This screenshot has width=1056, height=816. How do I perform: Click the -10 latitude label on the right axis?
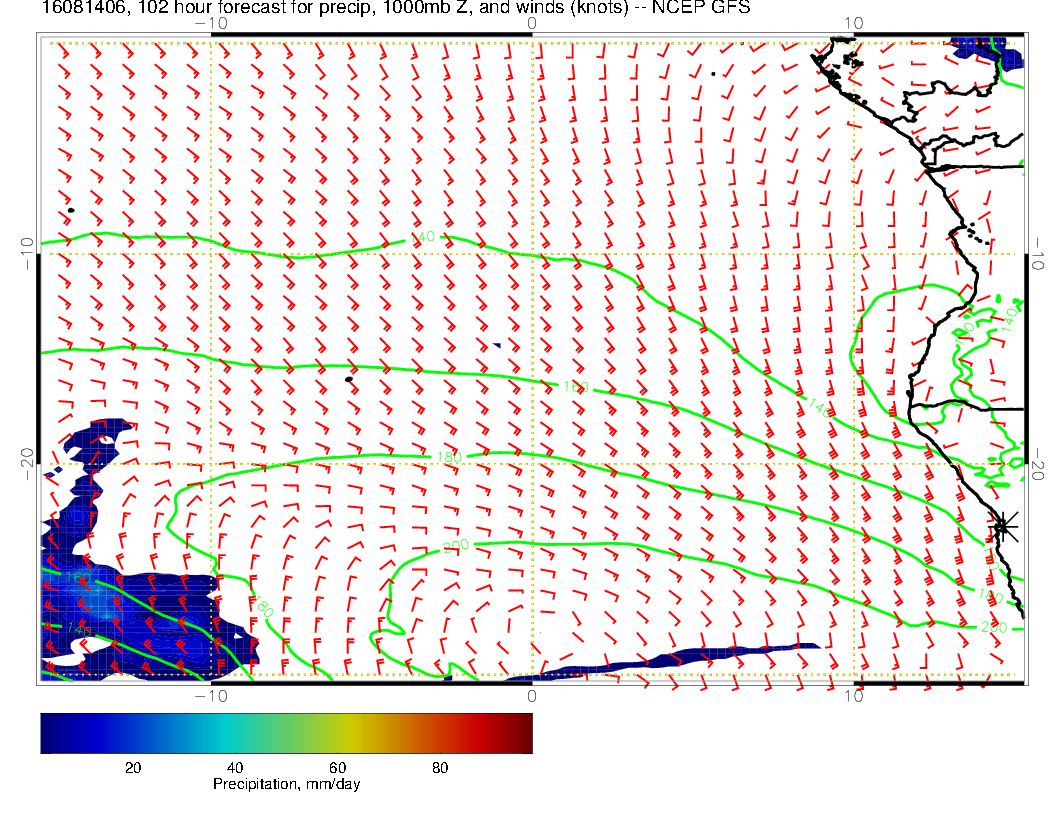click(x=1039, y=254)
